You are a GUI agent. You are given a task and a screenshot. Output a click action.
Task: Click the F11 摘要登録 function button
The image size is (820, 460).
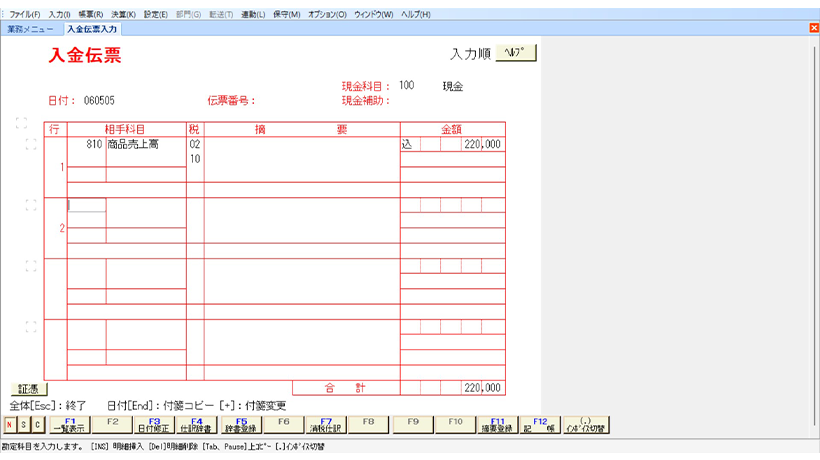498,425
